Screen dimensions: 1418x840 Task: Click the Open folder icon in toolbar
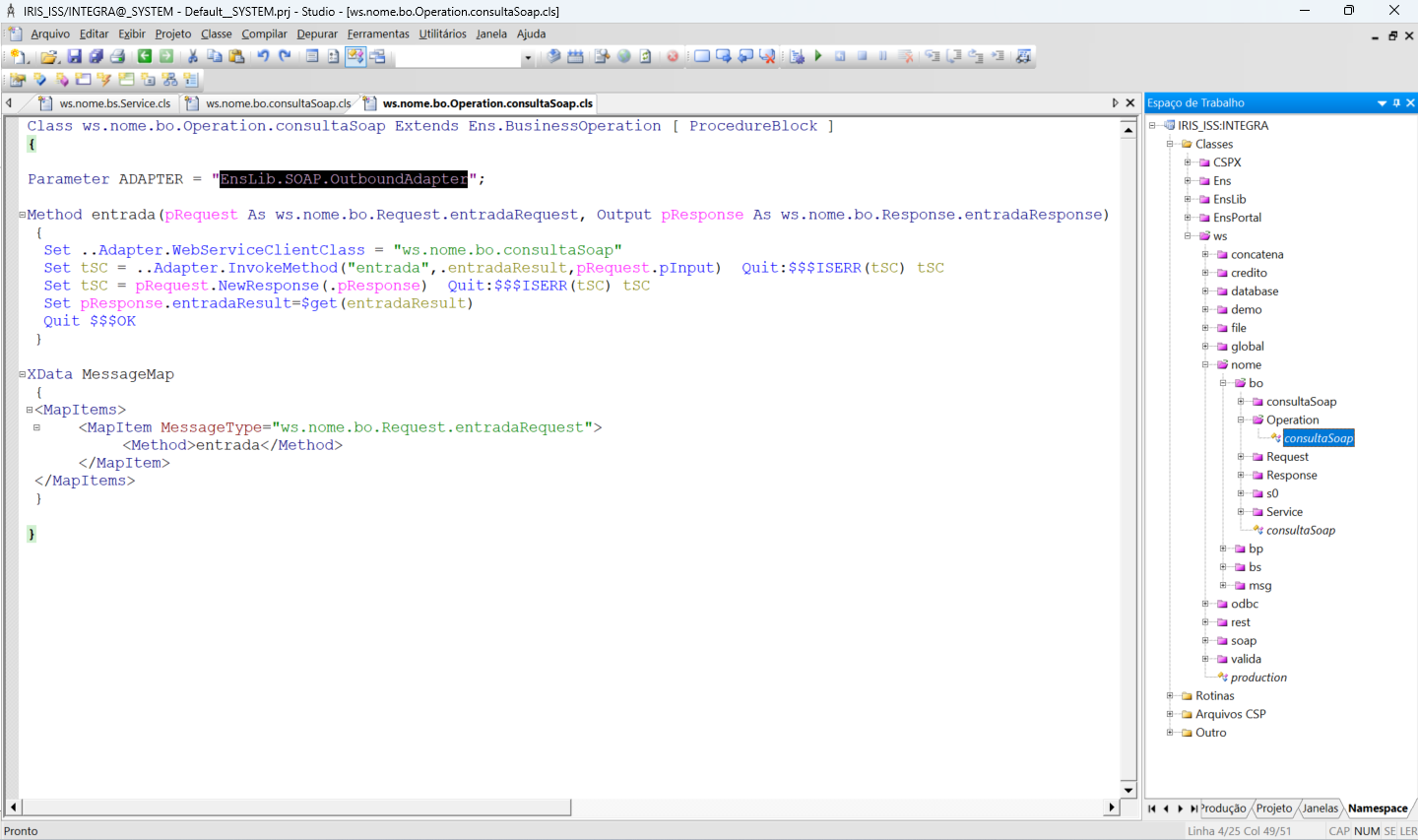(49, 56)
